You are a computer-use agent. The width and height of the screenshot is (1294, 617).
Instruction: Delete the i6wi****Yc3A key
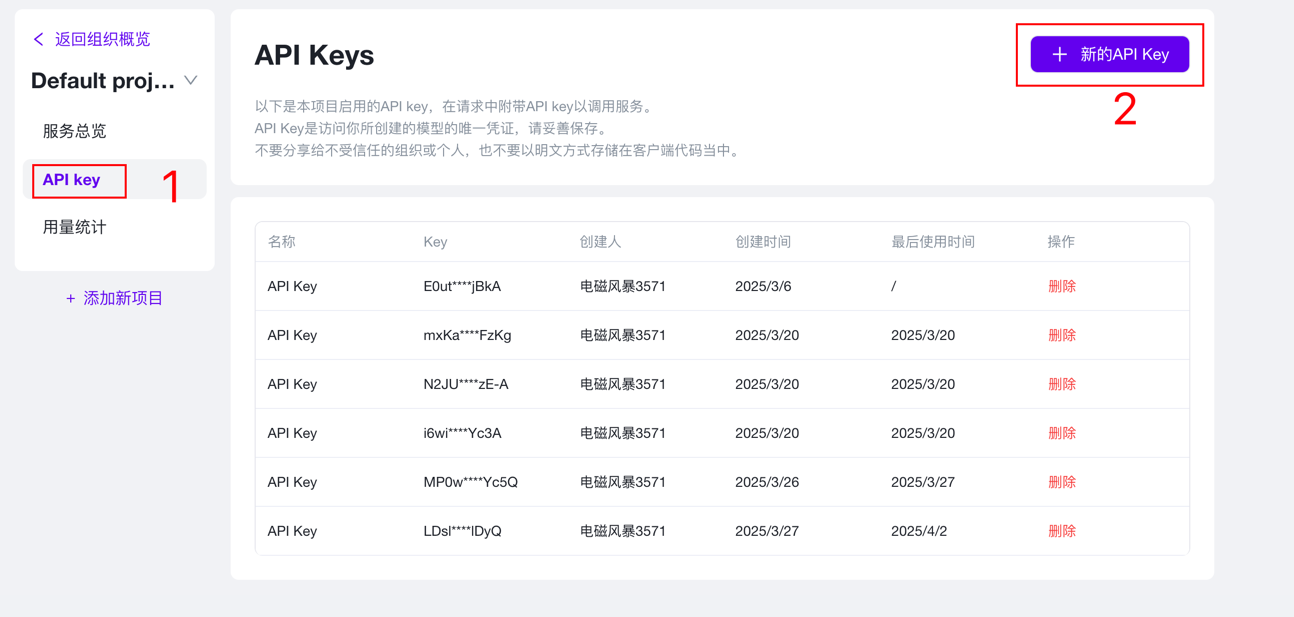tap(1061, 433)
